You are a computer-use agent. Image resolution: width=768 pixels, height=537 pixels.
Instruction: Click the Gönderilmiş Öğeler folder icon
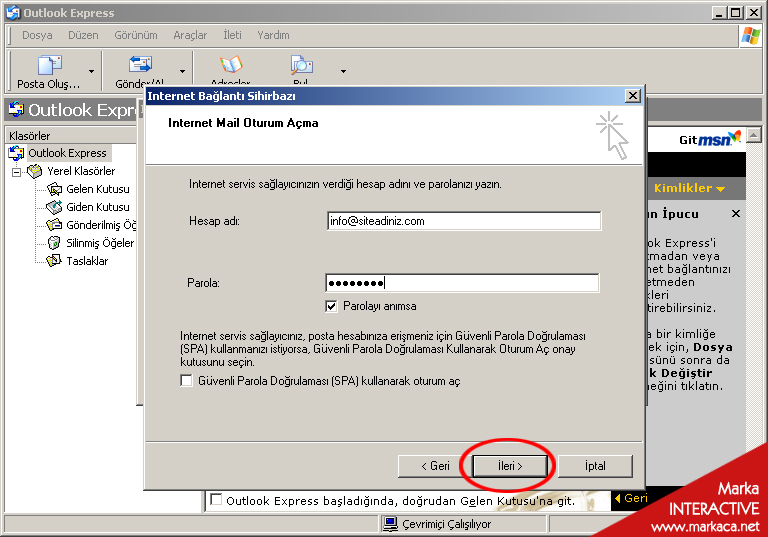[54, 225]
